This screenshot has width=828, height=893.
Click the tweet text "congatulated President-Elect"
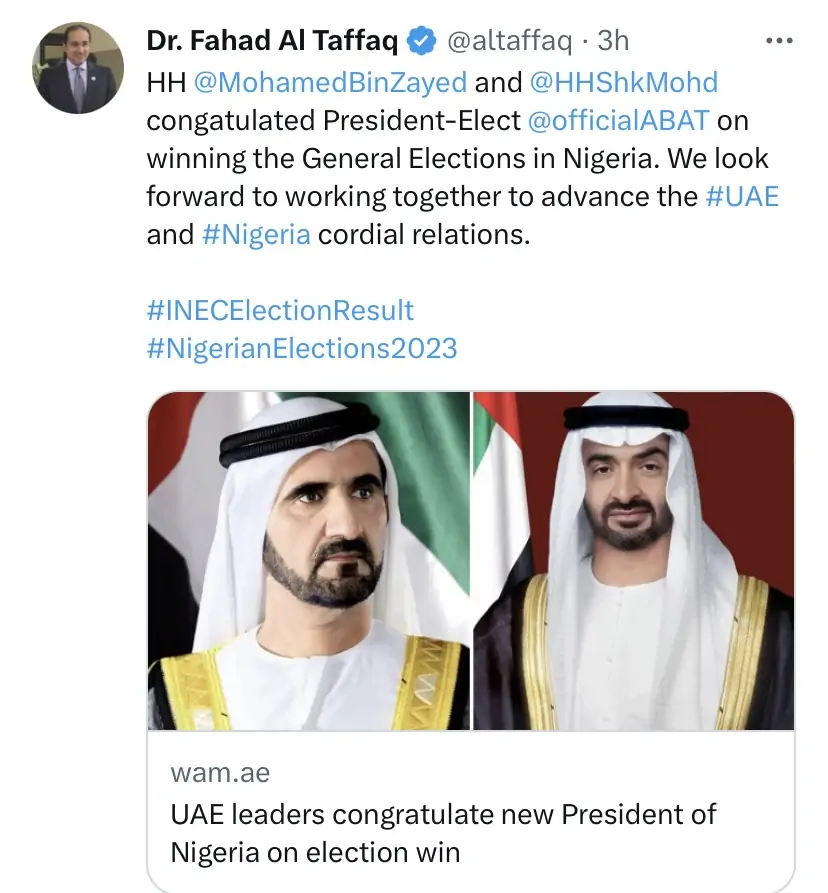tap(334, 120)
